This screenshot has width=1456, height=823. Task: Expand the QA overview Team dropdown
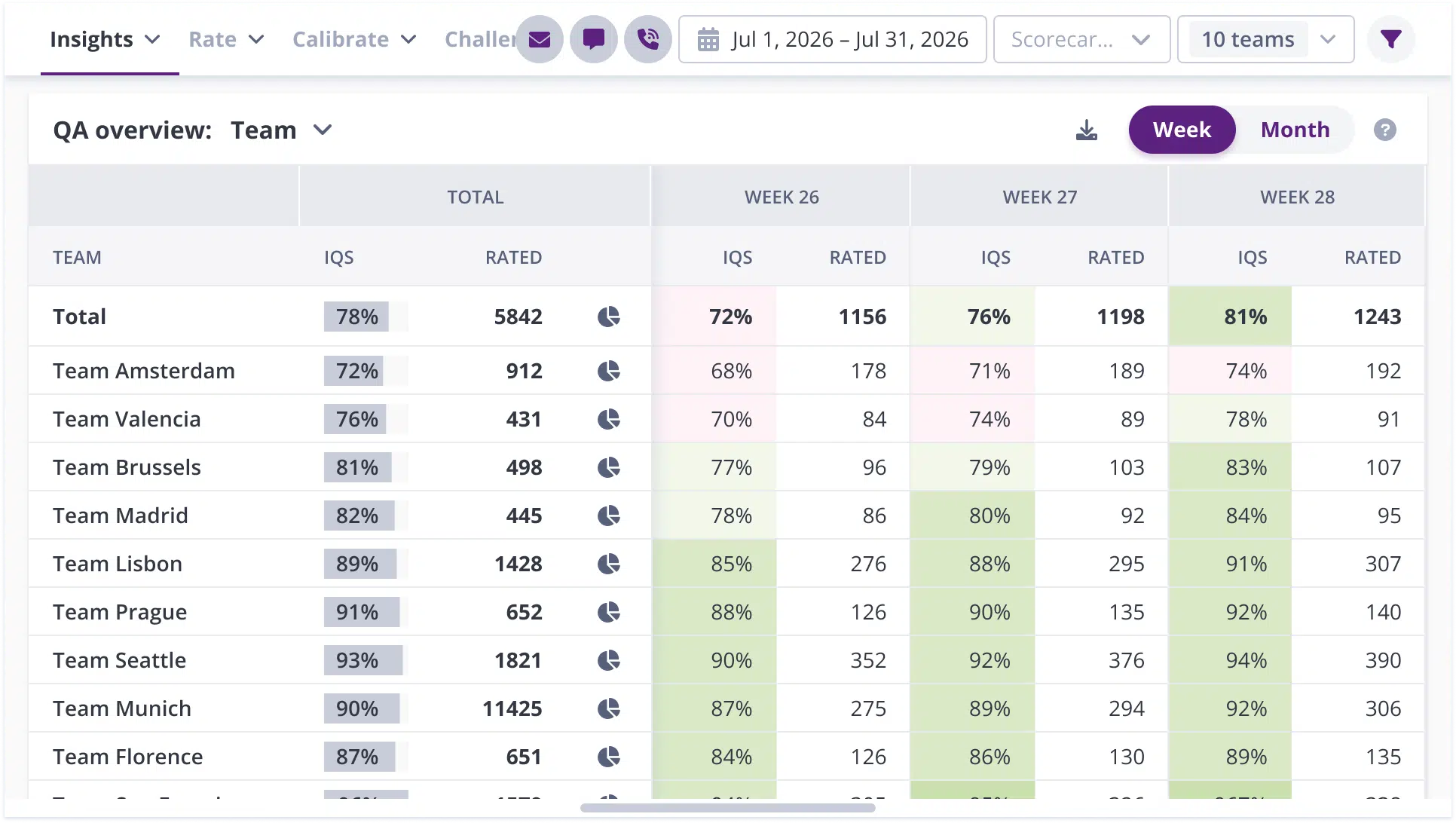coord(281,130)
